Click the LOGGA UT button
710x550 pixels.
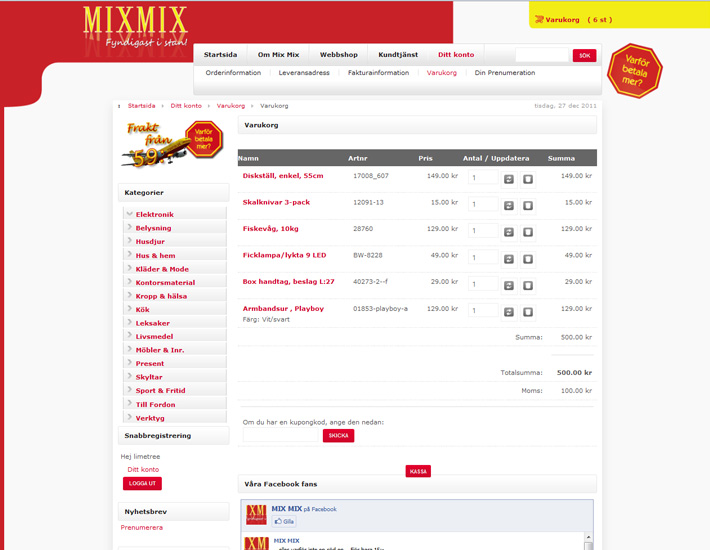coord(142,483)
